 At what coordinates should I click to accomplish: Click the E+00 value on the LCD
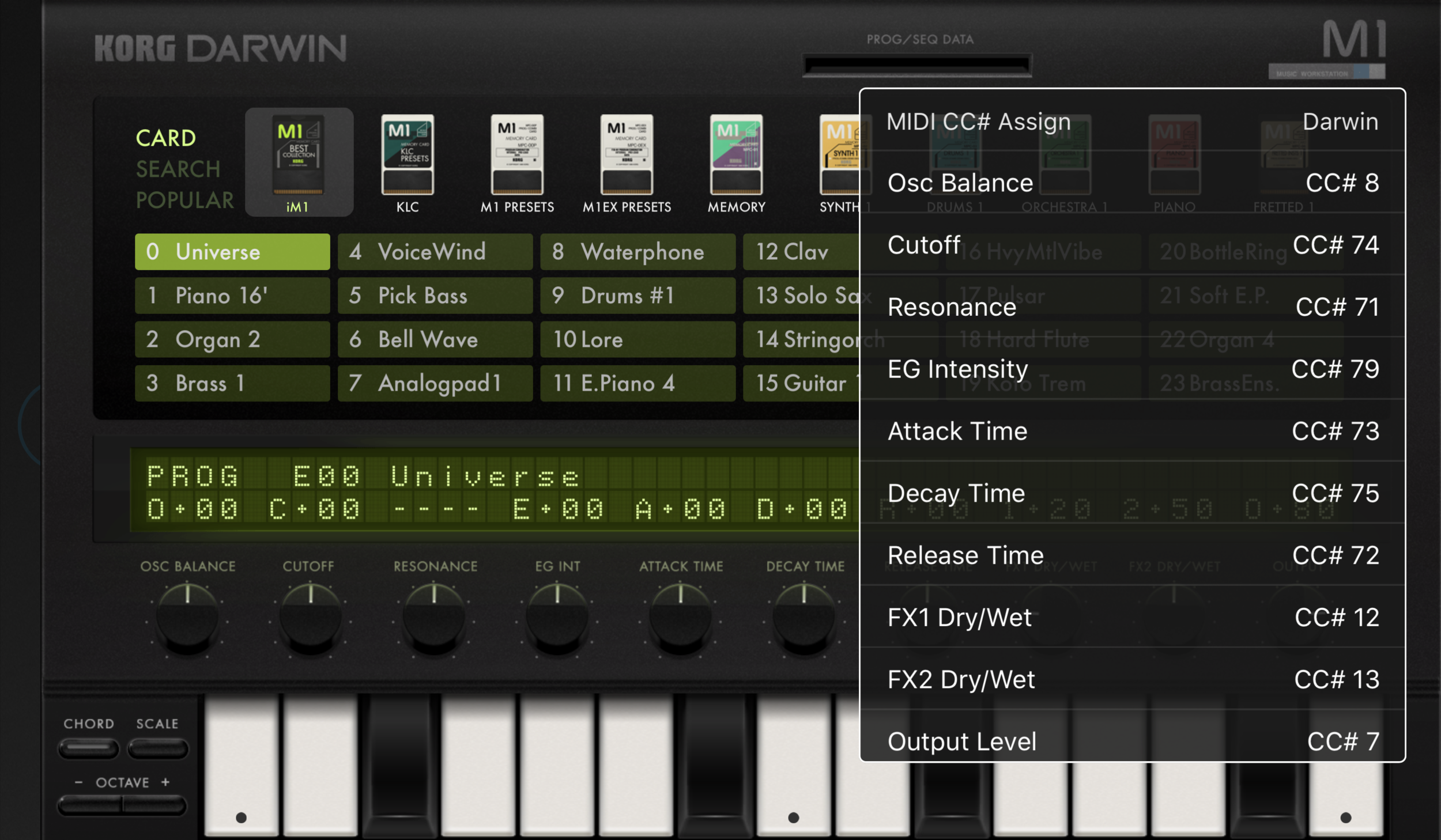[x=558, y=509]
